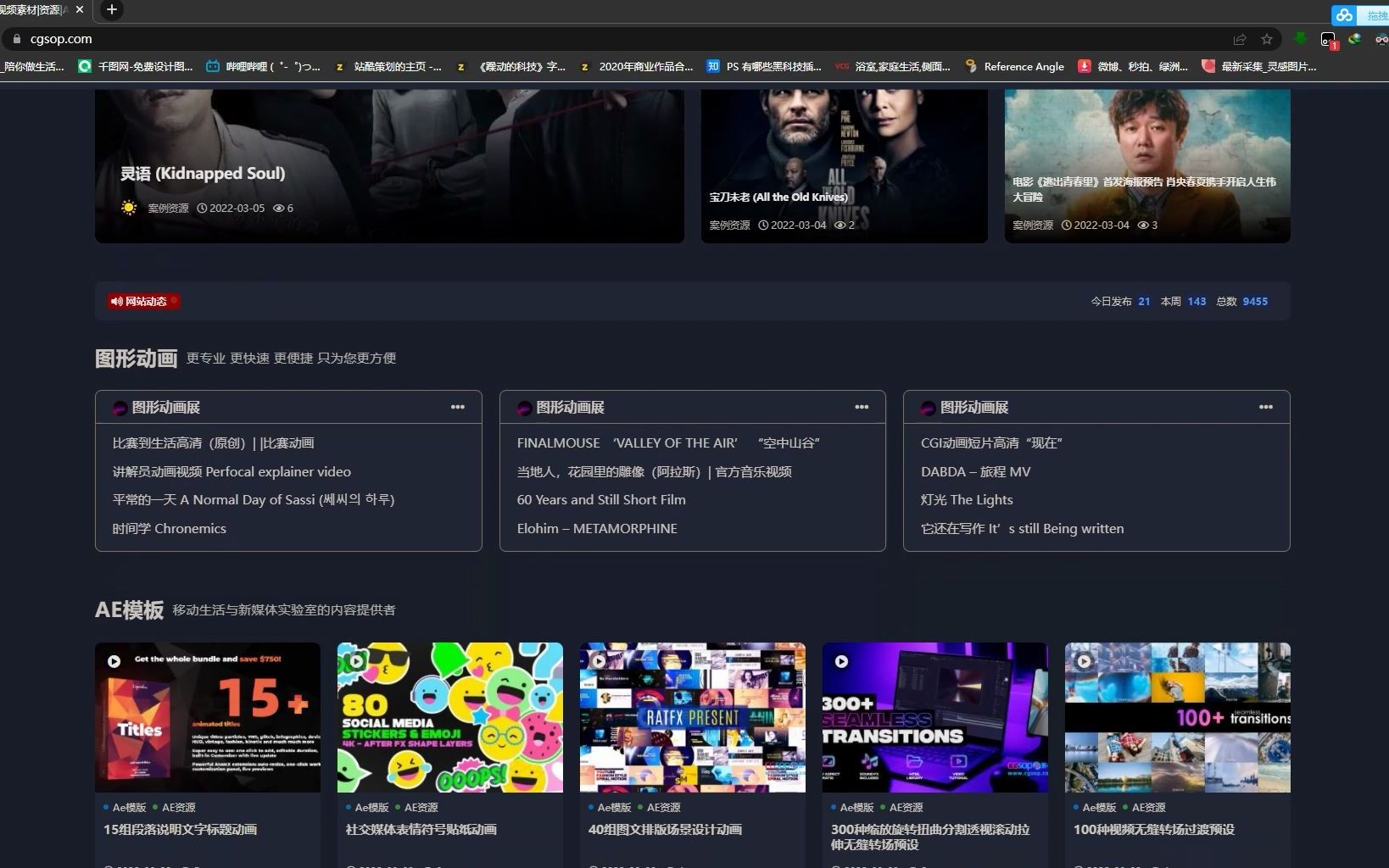1389x868 pixels.
Task: Play preview on 15+ Titles thumbnail
Action: 114,661
